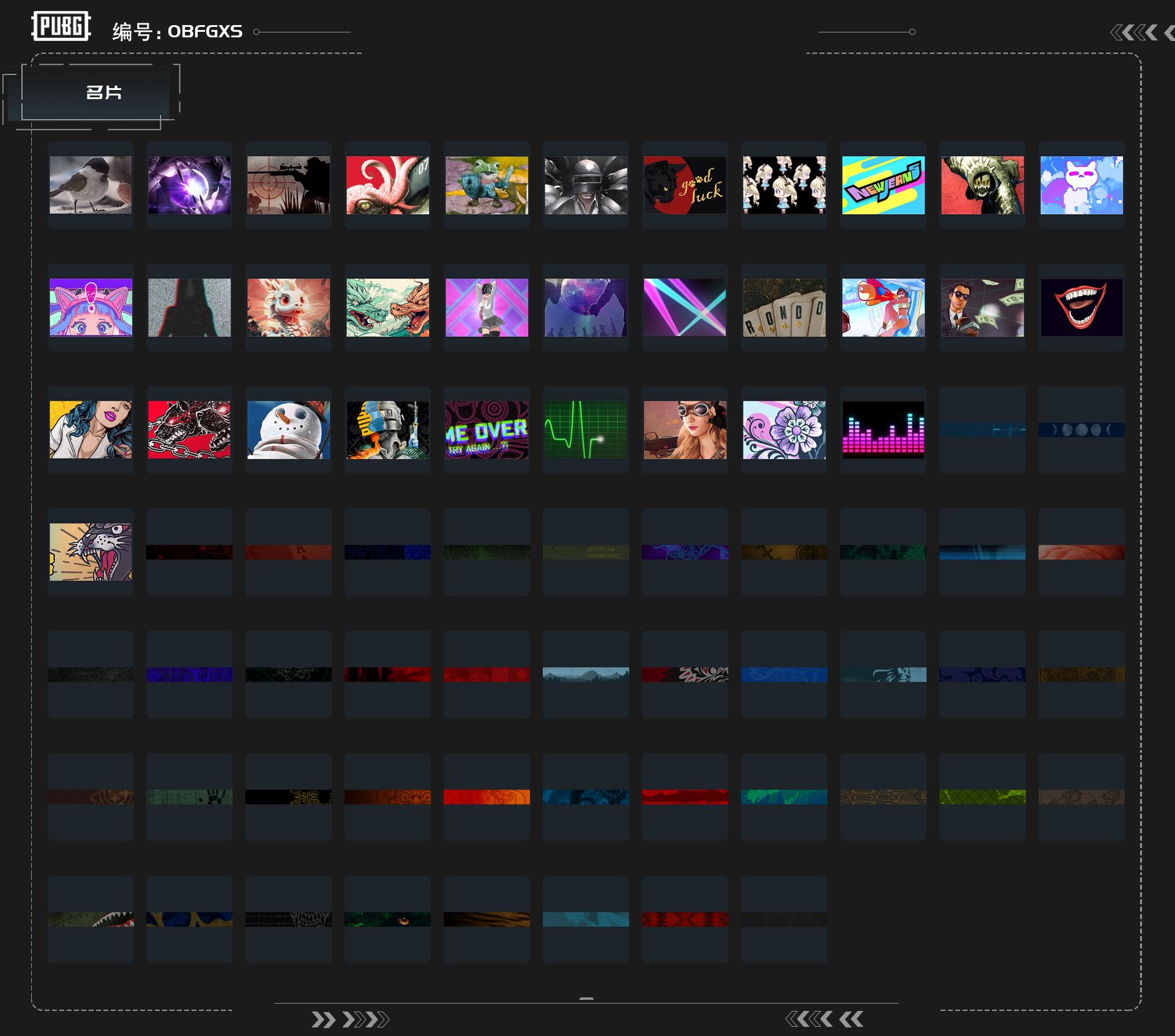Select the red laughing mouth nameplate

tap(1081, 307)
